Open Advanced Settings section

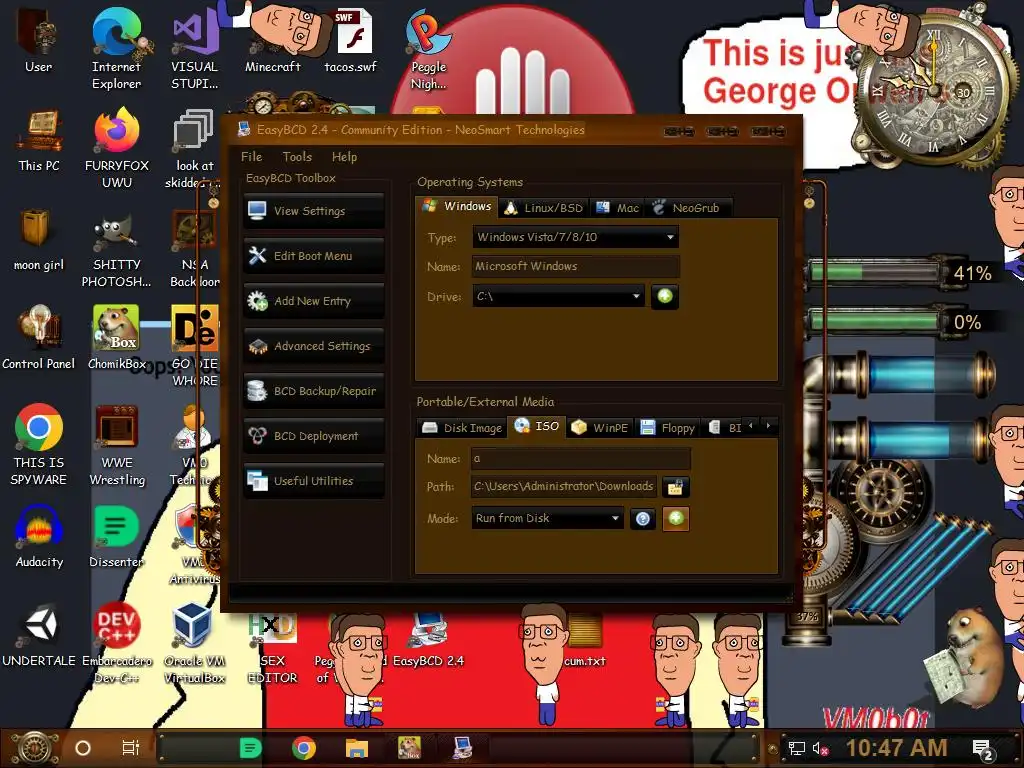point(314,346)
